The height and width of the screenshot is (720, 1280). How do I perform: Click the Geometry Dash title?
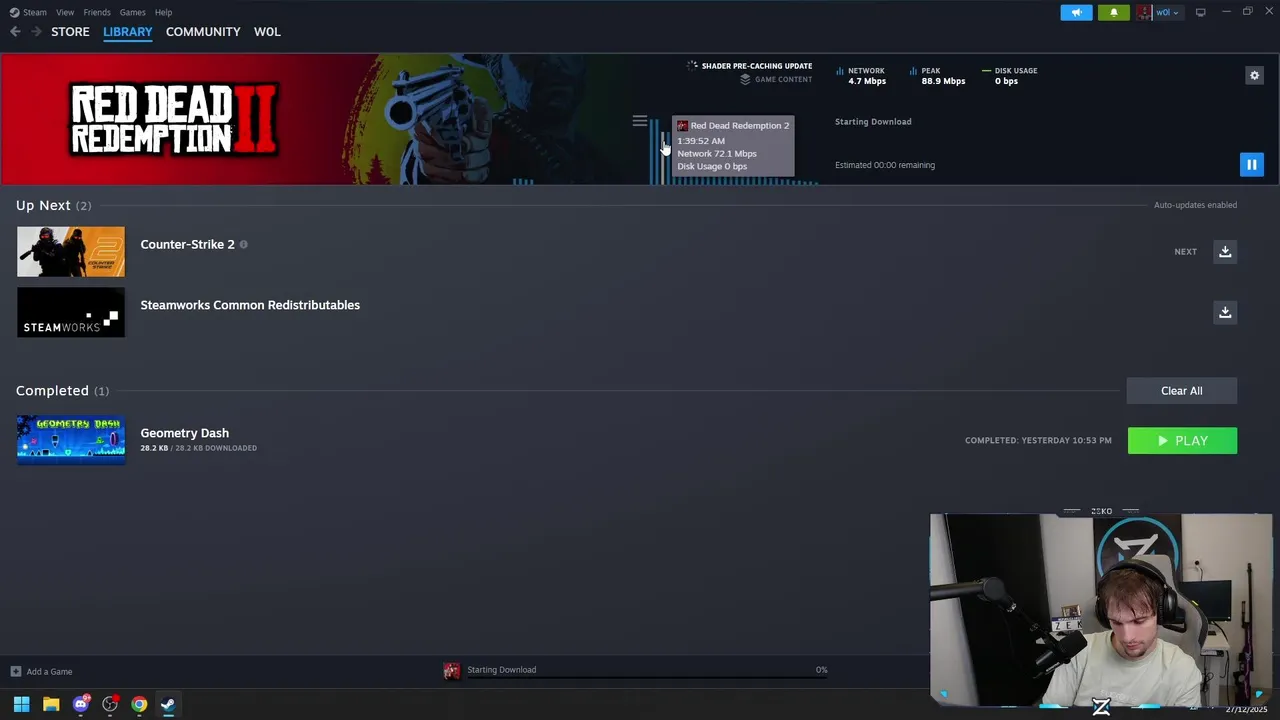[184, 433]
